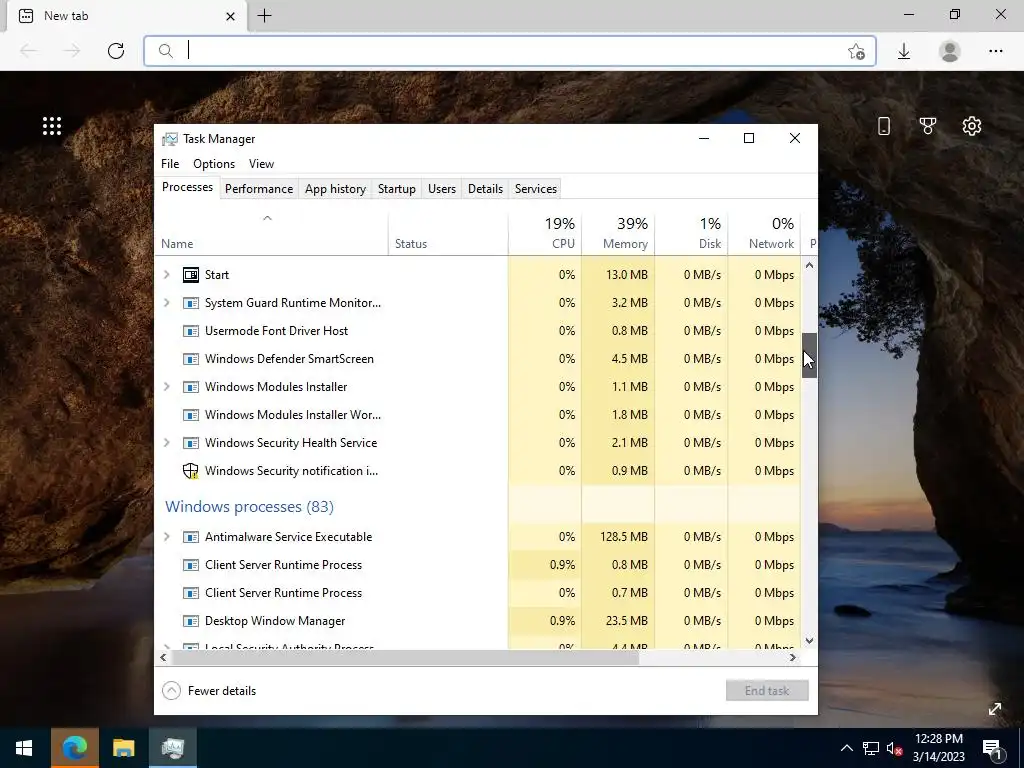The height and width of the screenshot is (768, 1024).
Task: Sort by the Memory column
Action: [x=618, y=234]
